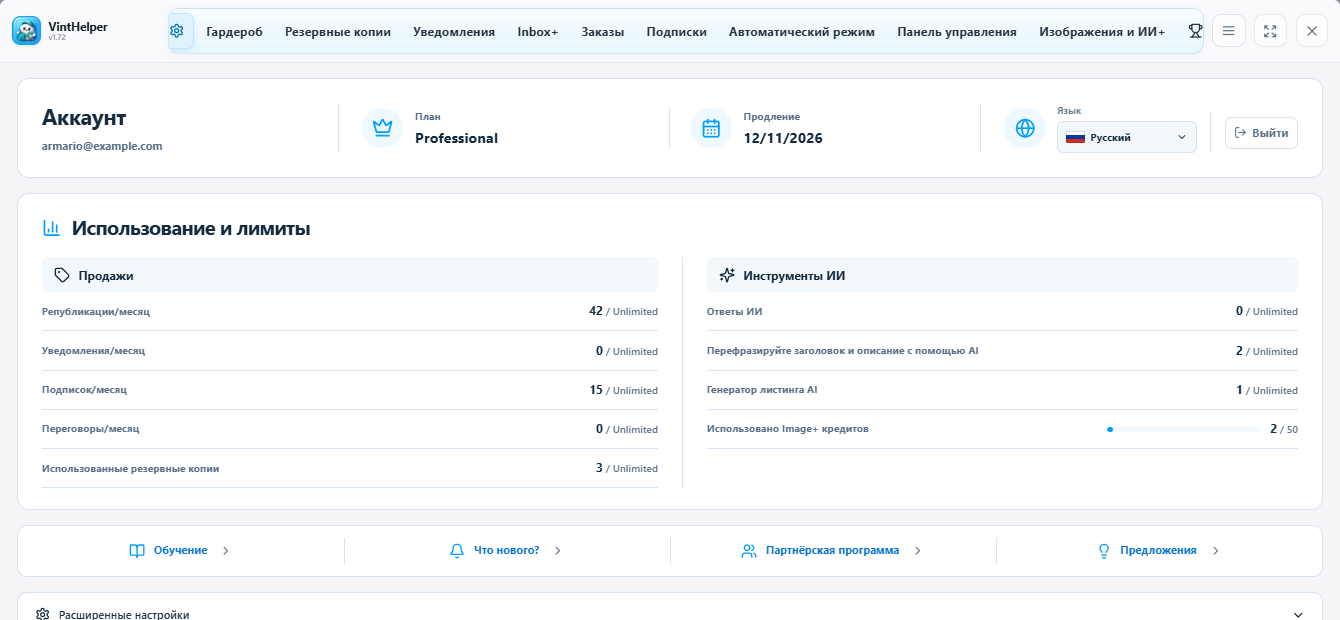Click the people icon beside Партнёрская программа
The width and height of the screenshot is (1340, 620).
749,550
